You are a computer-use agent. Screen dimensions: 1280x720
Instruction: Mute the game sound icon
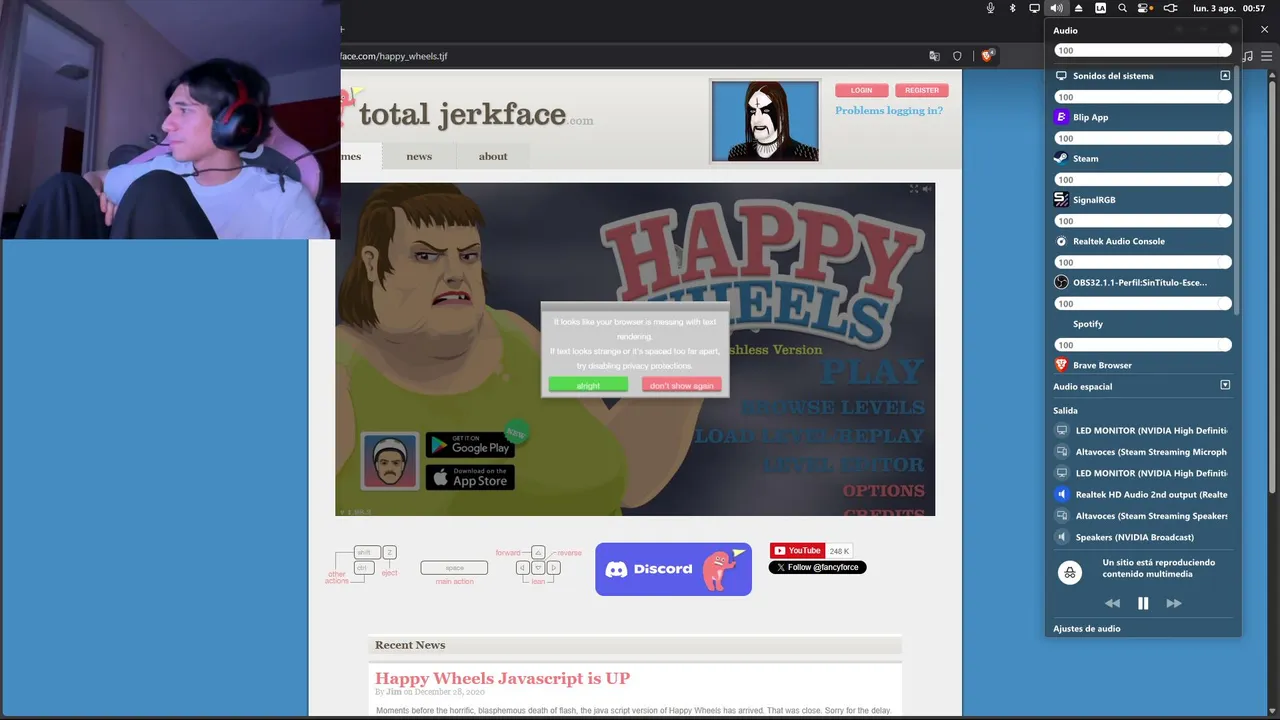click(x=926, y=189)
